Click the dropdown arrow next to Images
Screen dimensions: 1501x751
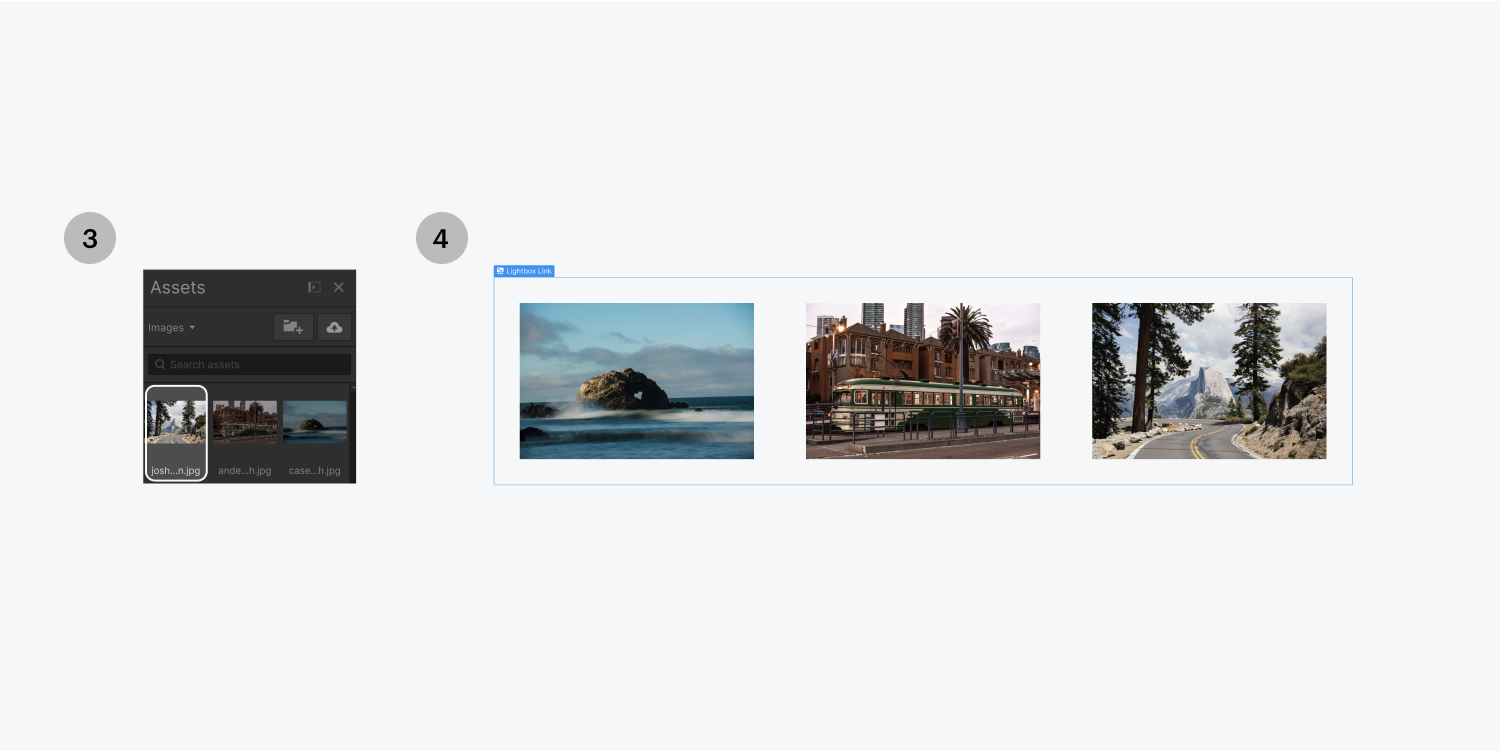pos(191,327)
